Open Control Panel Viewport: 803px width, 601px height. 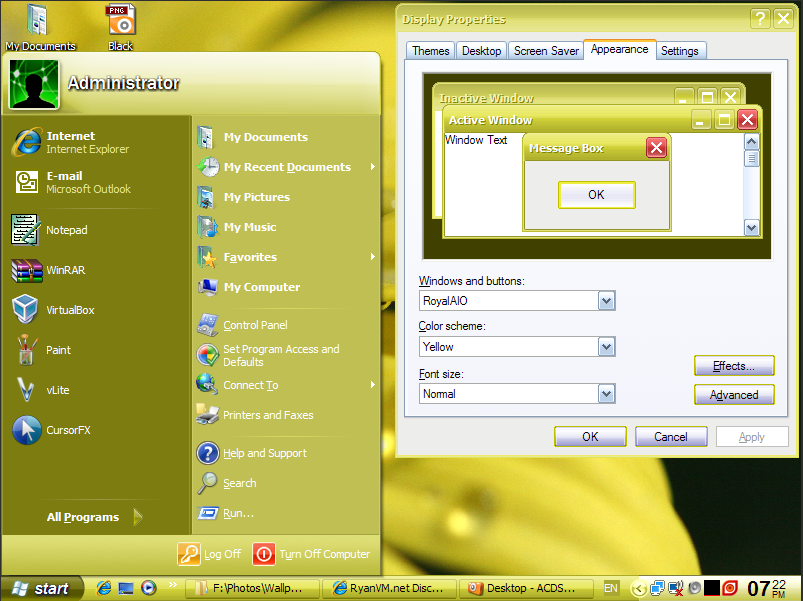point(286,325)
